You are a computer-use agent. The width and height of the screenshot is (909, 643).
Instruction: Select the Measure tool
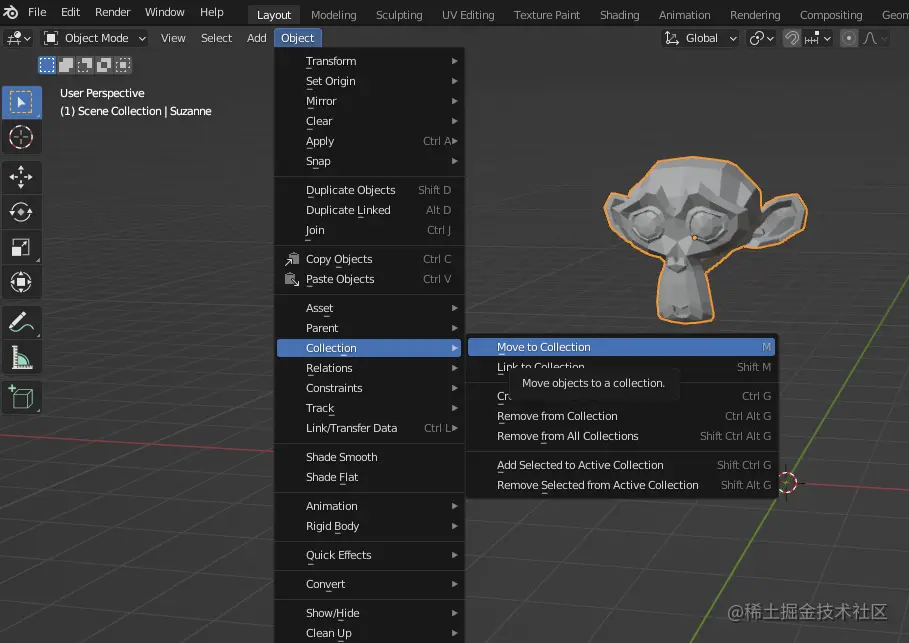(x=21, y=357)
